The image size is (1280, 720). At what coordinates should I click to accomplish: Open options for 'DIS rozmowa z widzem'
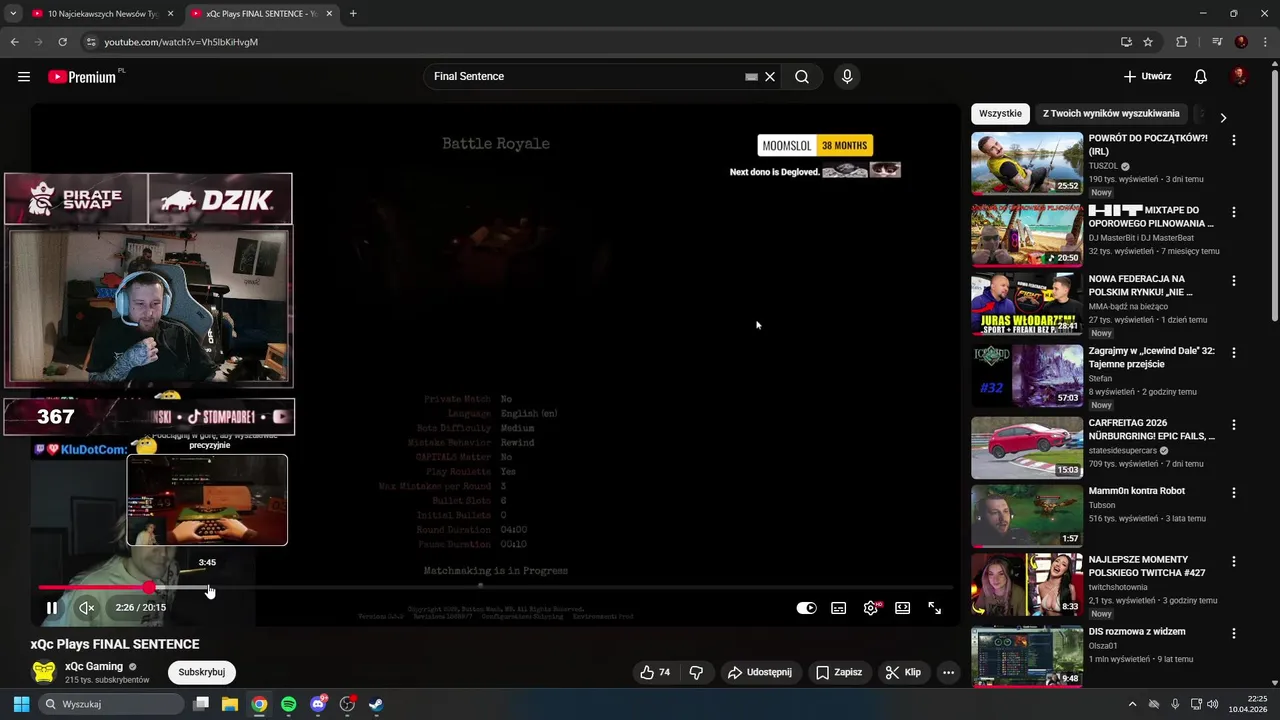tap(1234, 634)
